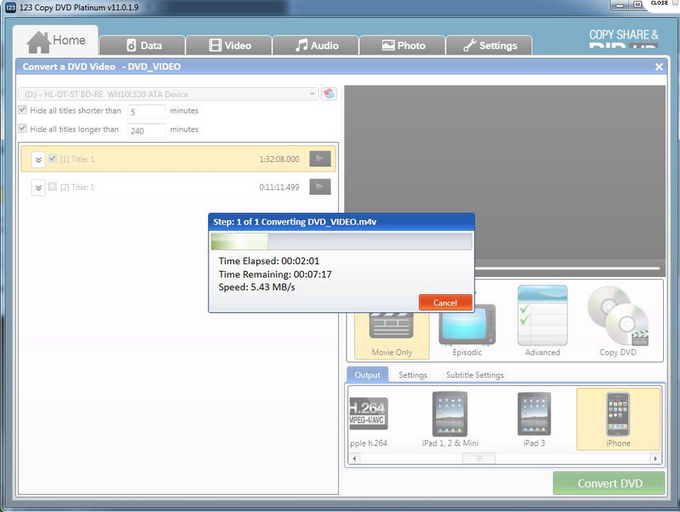Uncheck the [1] Title: 1 checkbox
The width and height of the screenshot is (680, 512).
pyautogui.click(x=52, y=159)
